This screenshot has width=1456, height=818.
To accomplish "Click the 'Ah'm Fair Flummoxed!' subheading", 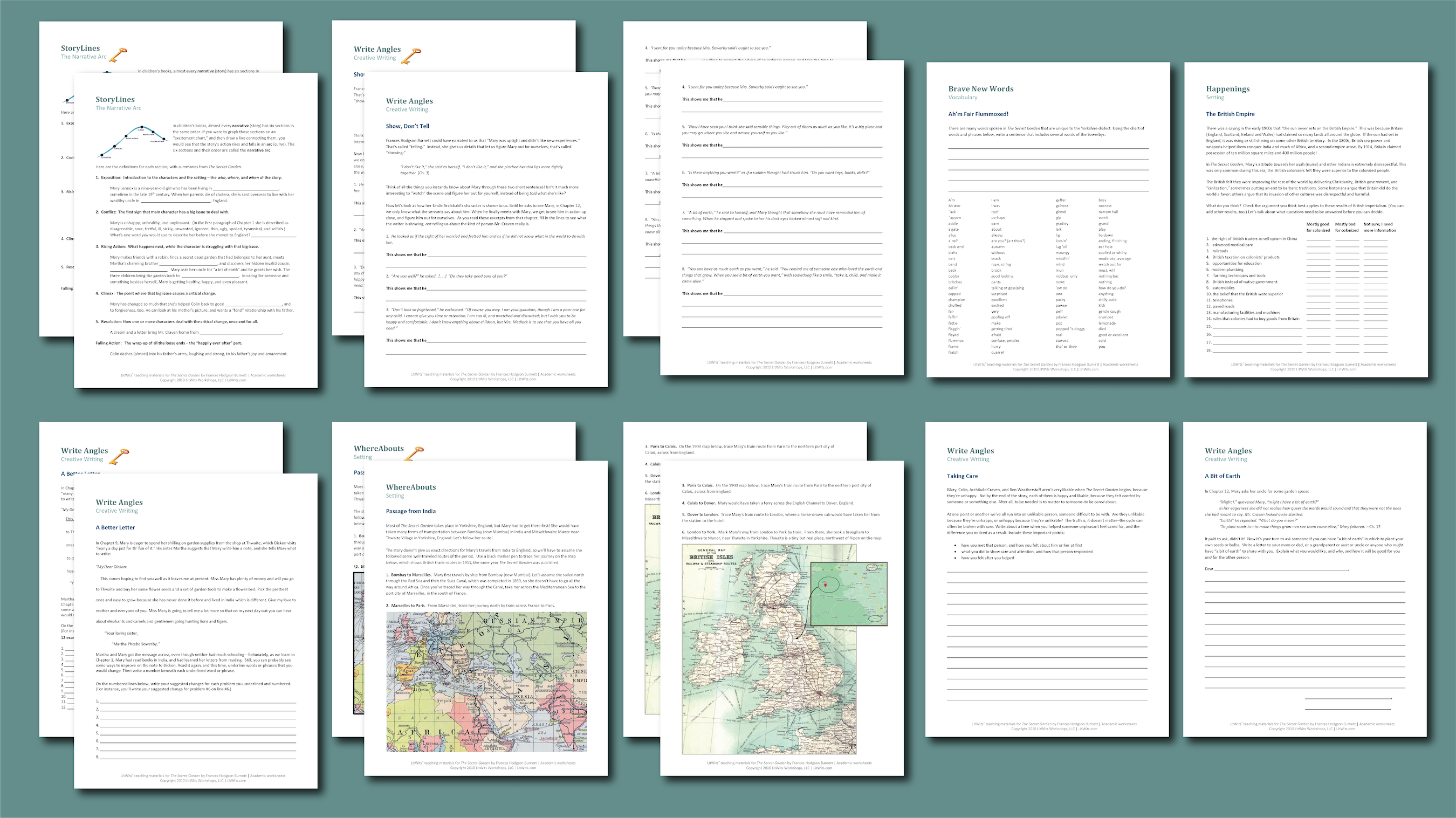I will (978, 114).
